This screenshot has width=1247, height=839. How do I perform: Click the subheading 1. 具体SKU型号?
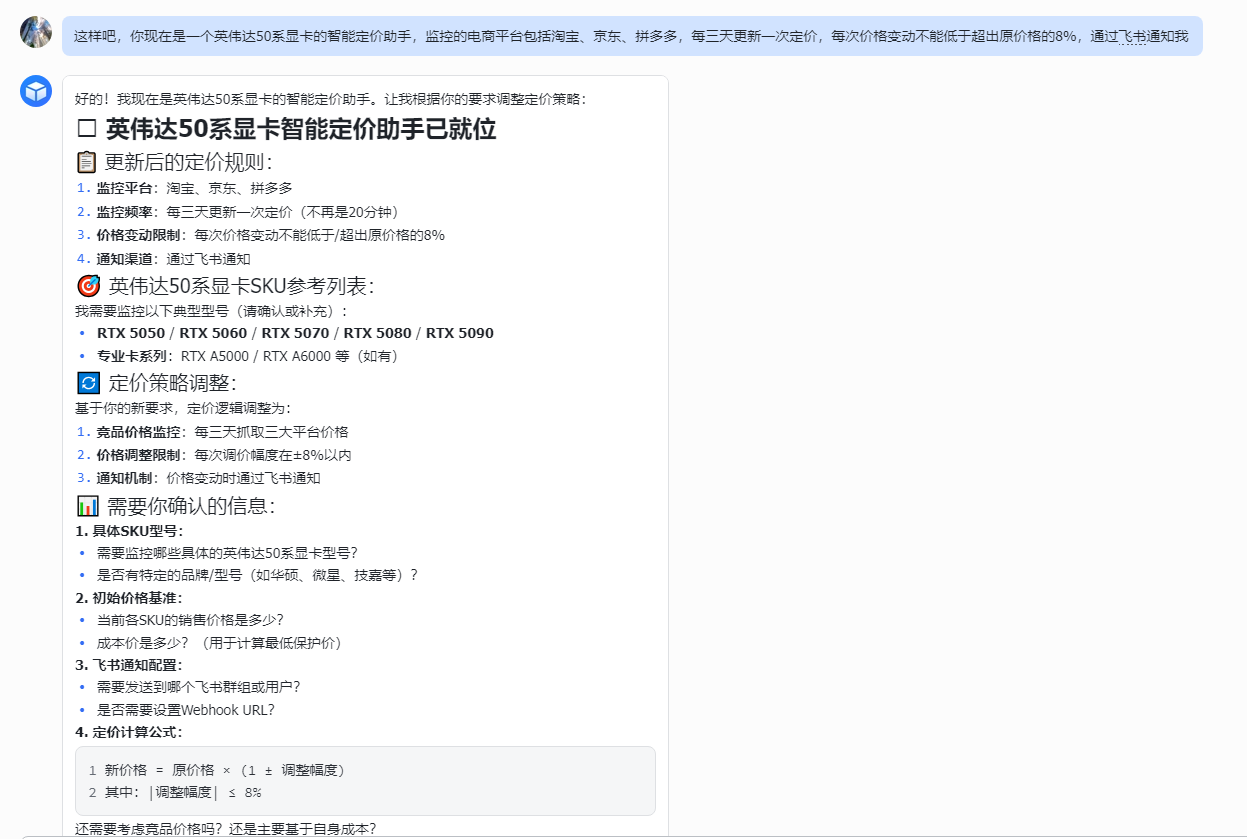129,531
